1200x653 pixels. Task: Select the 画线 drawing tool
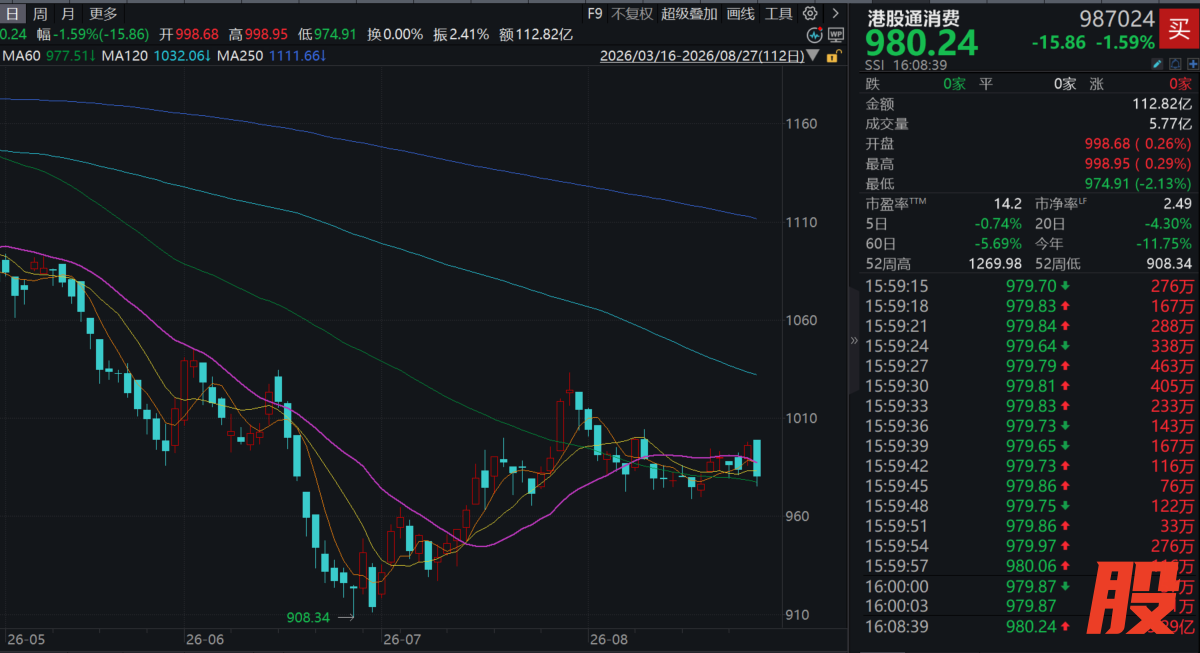point(740,14)
